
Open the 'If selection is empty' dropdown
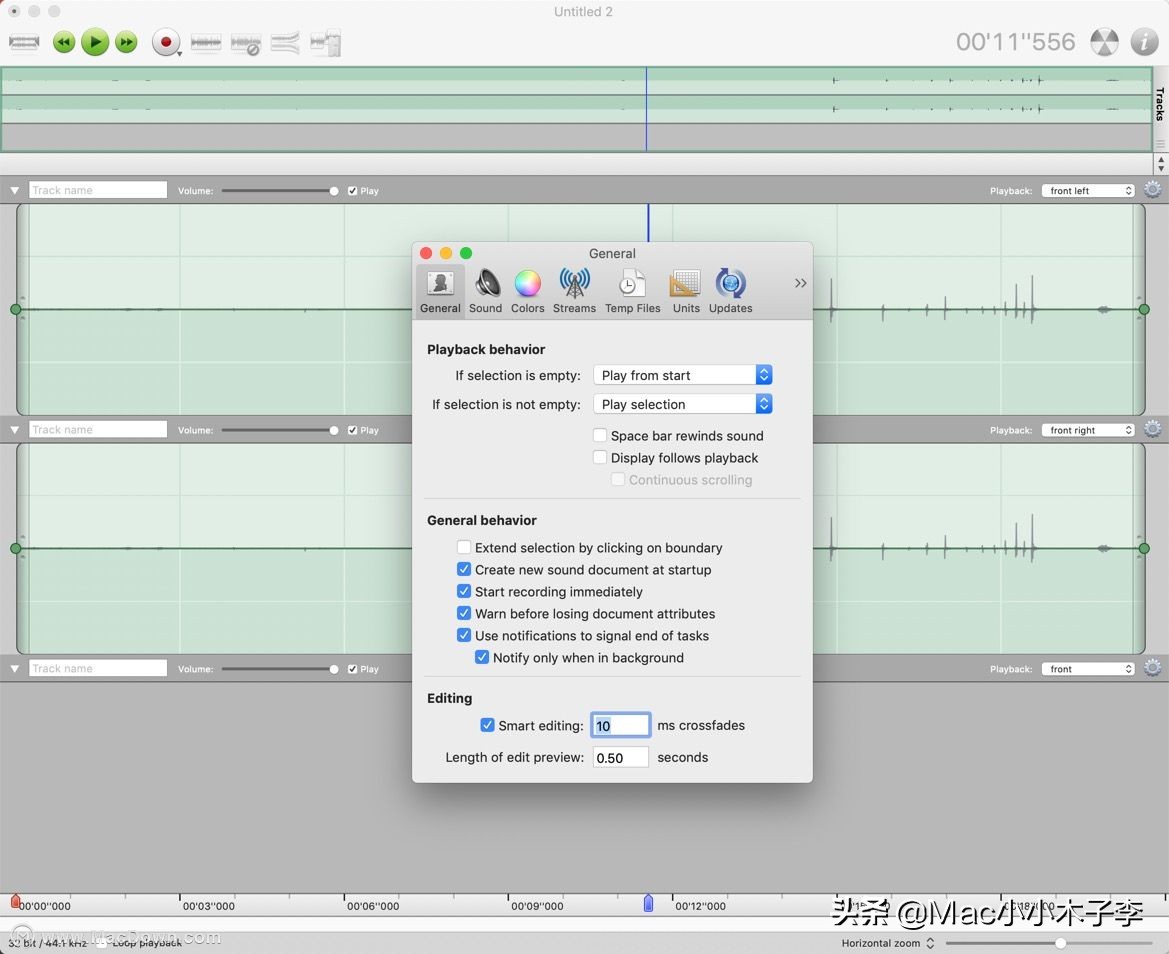683,375
